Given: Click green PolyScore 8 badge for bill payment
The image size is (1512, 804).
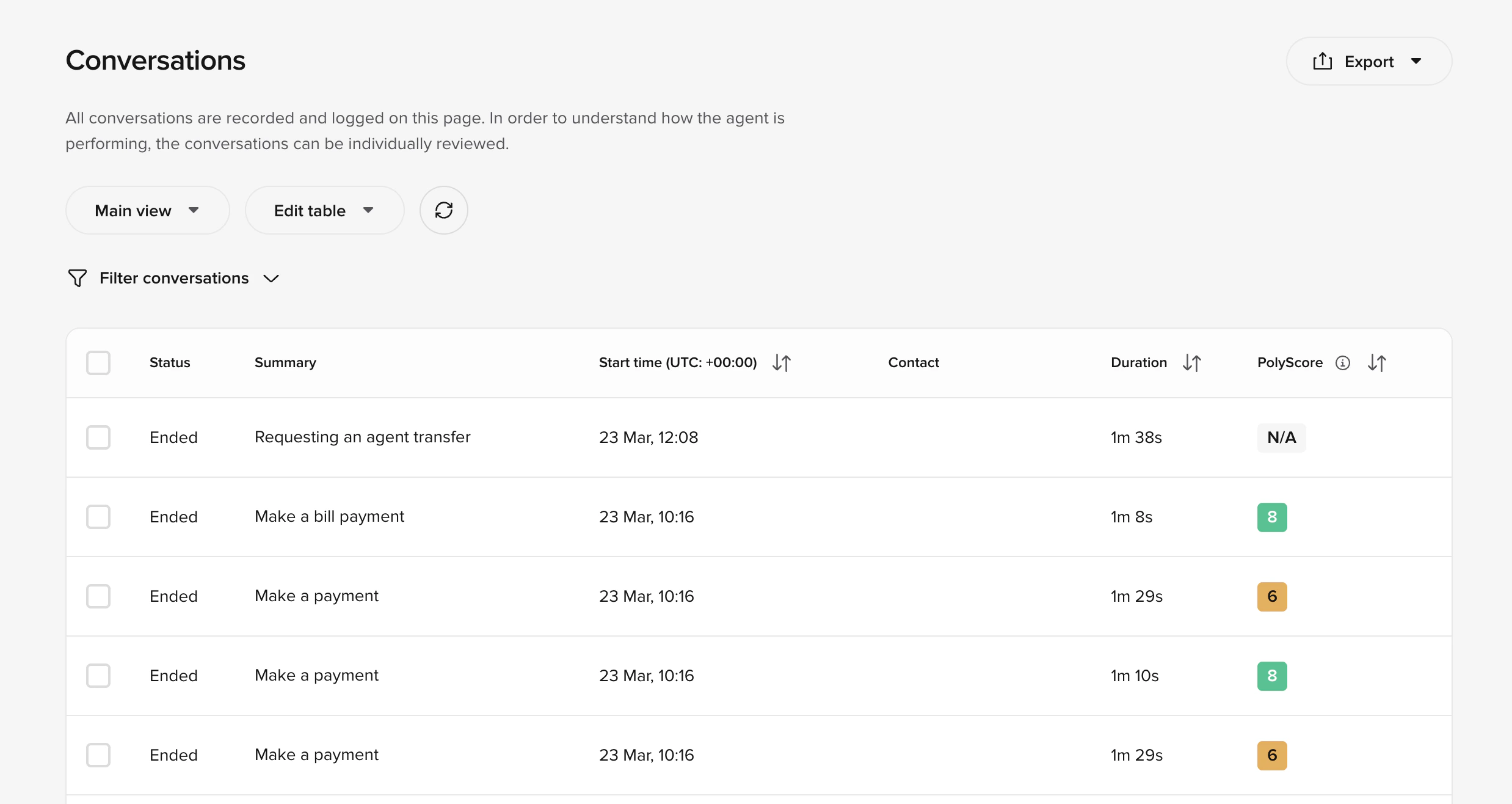Looking at the screenshot, I should pos(1272,517).
